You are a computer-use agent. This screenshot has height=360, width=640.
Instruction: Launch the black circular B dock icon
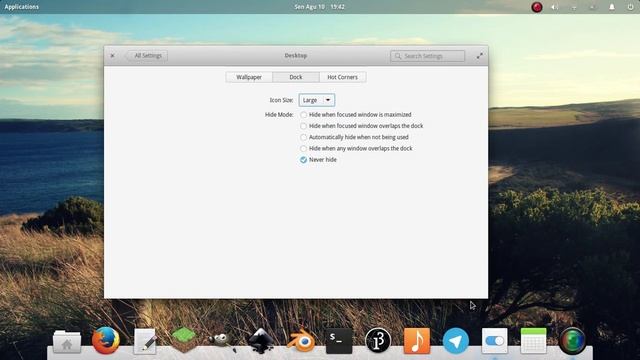click(x=378, y=340)
